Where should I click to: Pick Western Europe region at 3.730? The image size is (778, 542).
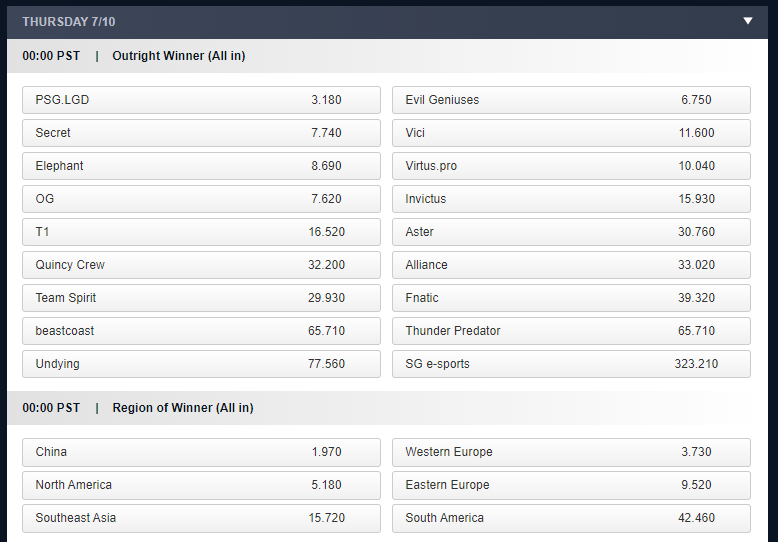coord(571,452)
